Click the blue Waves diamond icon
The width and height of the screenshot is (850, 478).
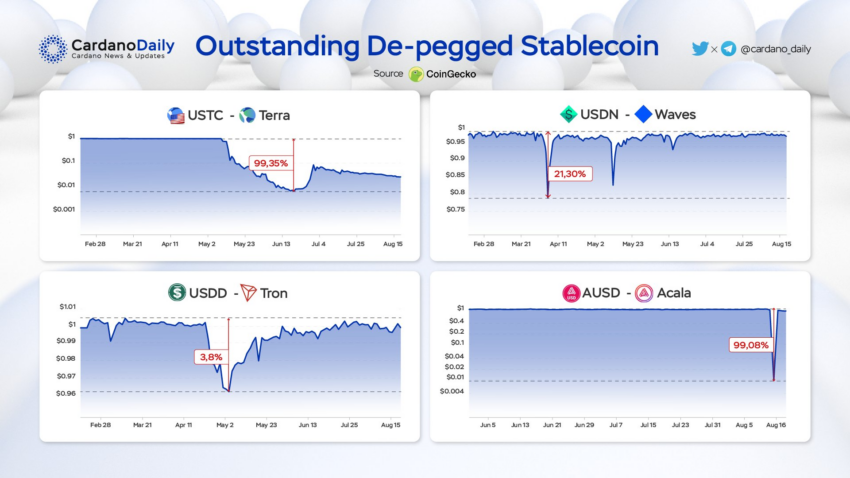click(643, 114)
